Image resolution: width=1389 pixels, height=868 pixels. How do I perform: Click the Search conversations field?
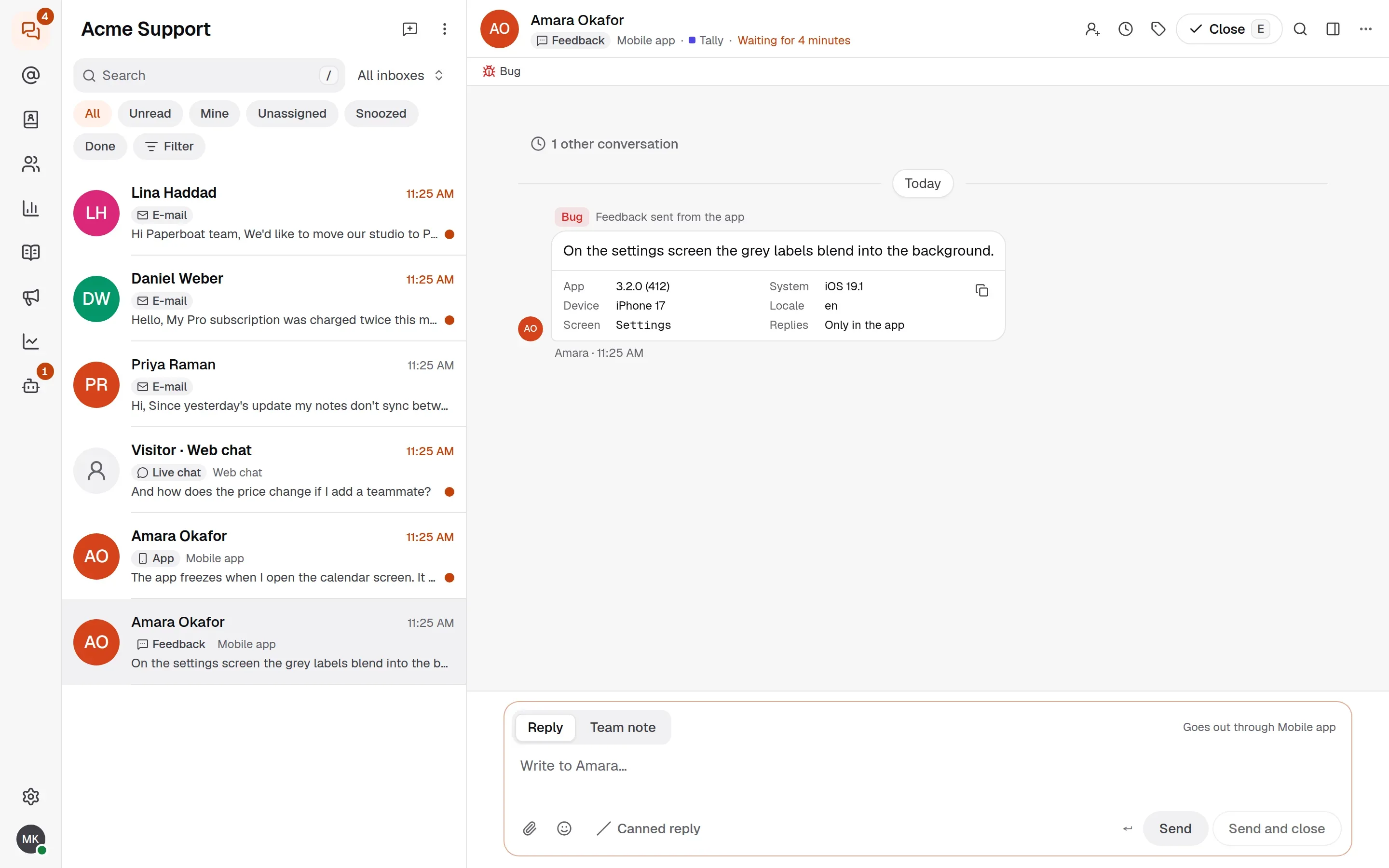coord(209,75)
